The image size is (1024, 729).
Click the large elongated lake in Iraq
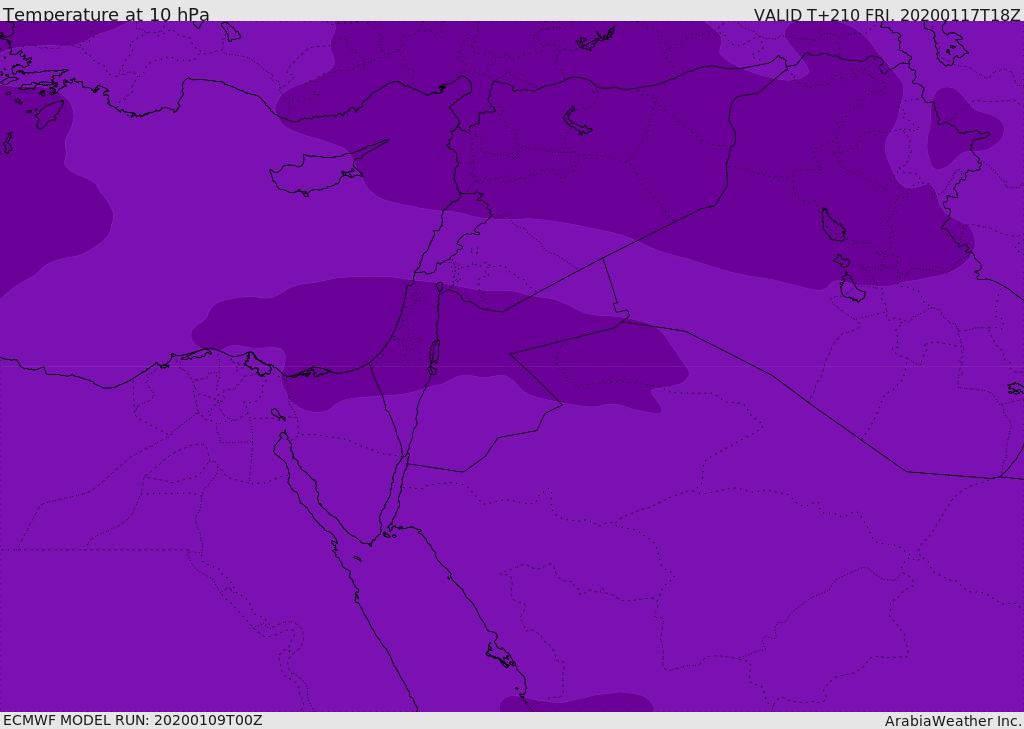point(832,225)
